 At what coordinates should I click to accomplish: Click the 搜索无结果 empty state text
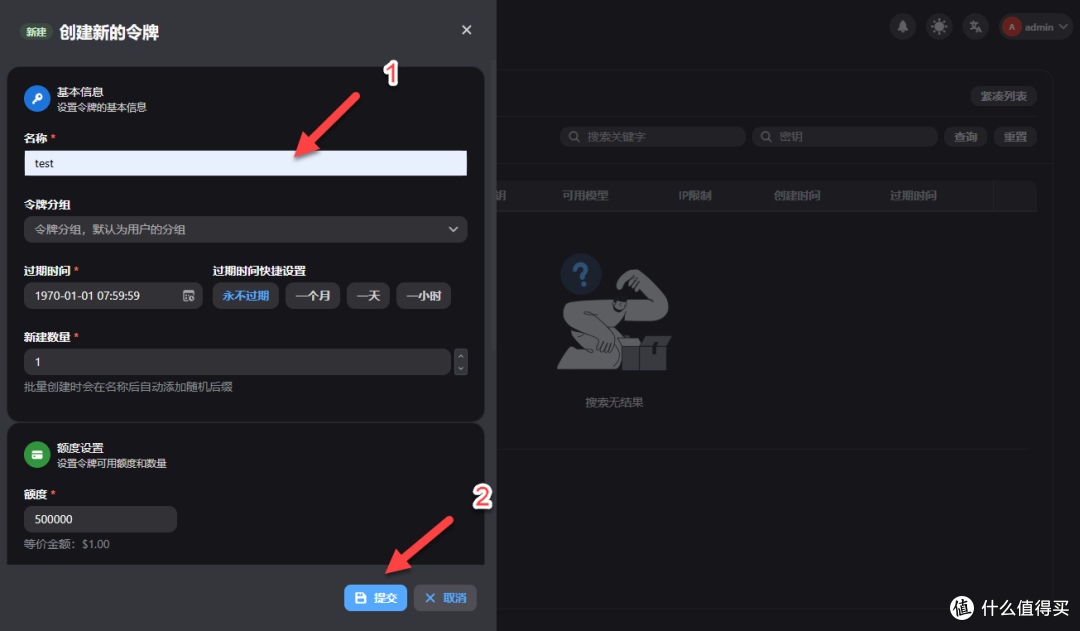pyautogui.click(x=614, y=402)
